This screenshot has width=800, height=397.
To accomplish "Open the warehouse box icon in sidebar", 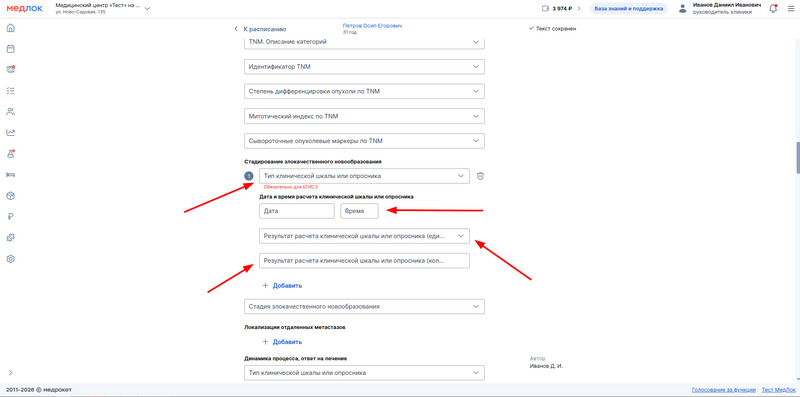I will click(11, 195).
